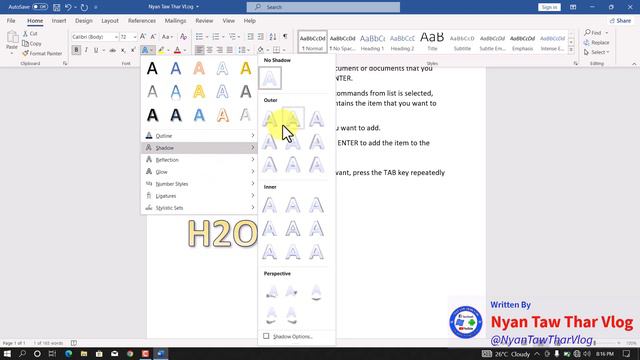The width and height of the screenshot is (640, 360).
Task: Switch to the Layout tab
Action: [x=110, y=20]
